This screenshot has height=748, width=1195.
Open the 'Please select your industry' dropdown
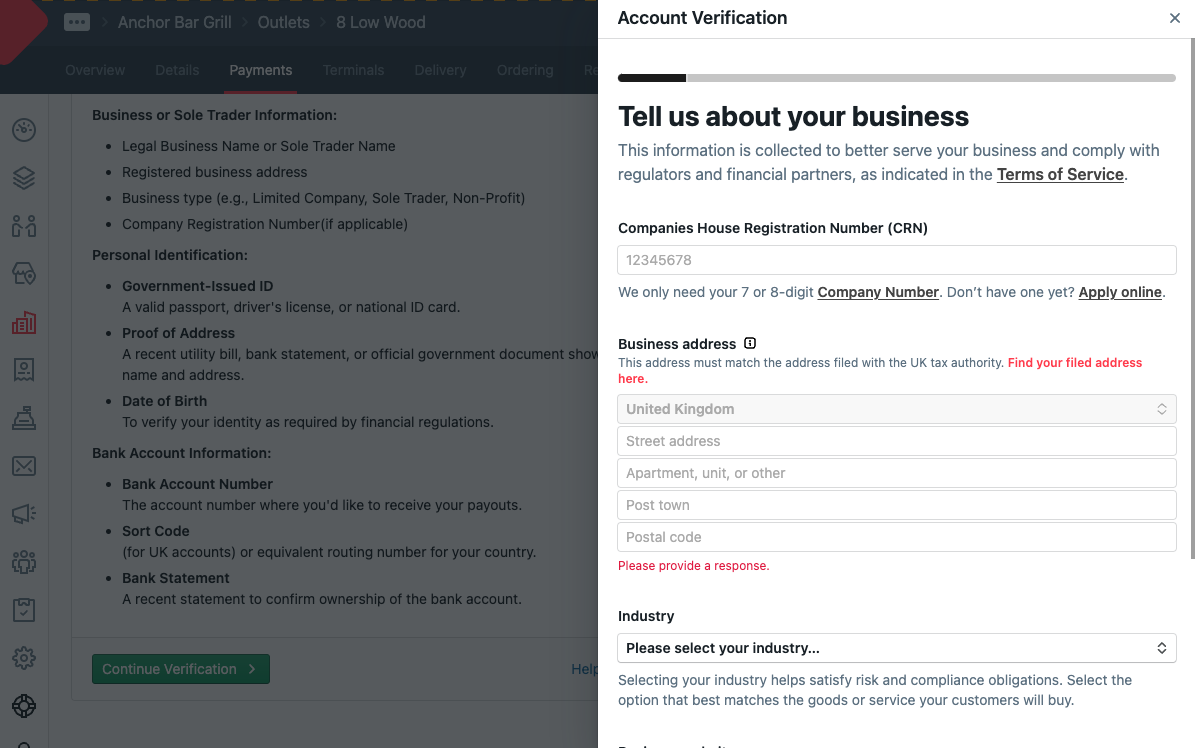click(896, 648)
